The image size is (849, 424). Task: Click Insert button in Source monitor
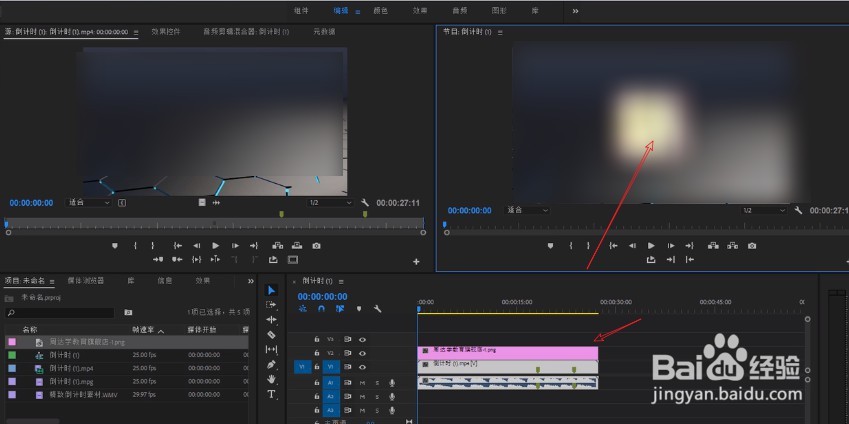pos(278,246)
